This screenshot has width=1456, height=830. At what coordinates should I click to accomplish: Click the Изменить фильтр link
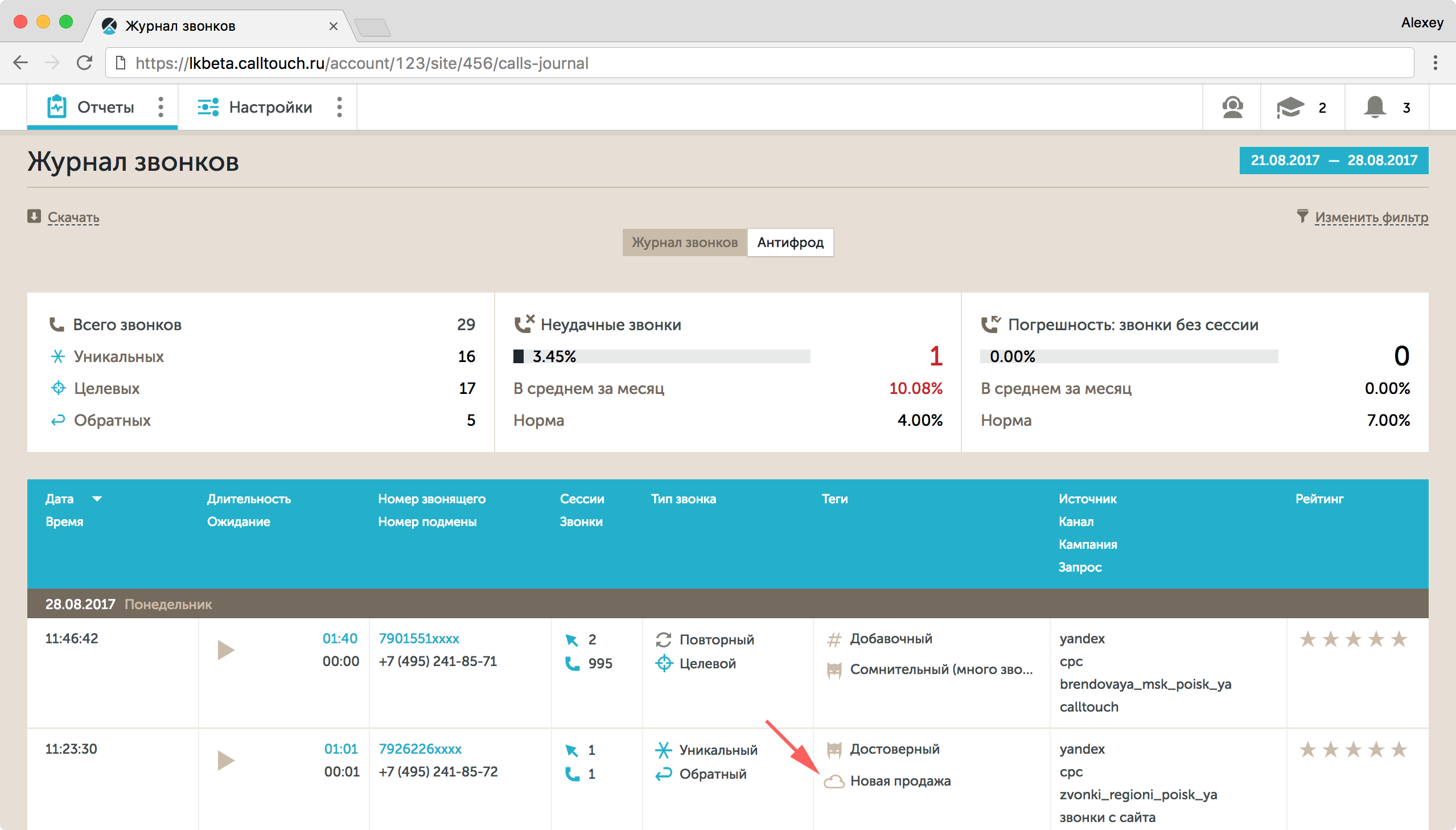1371,217
